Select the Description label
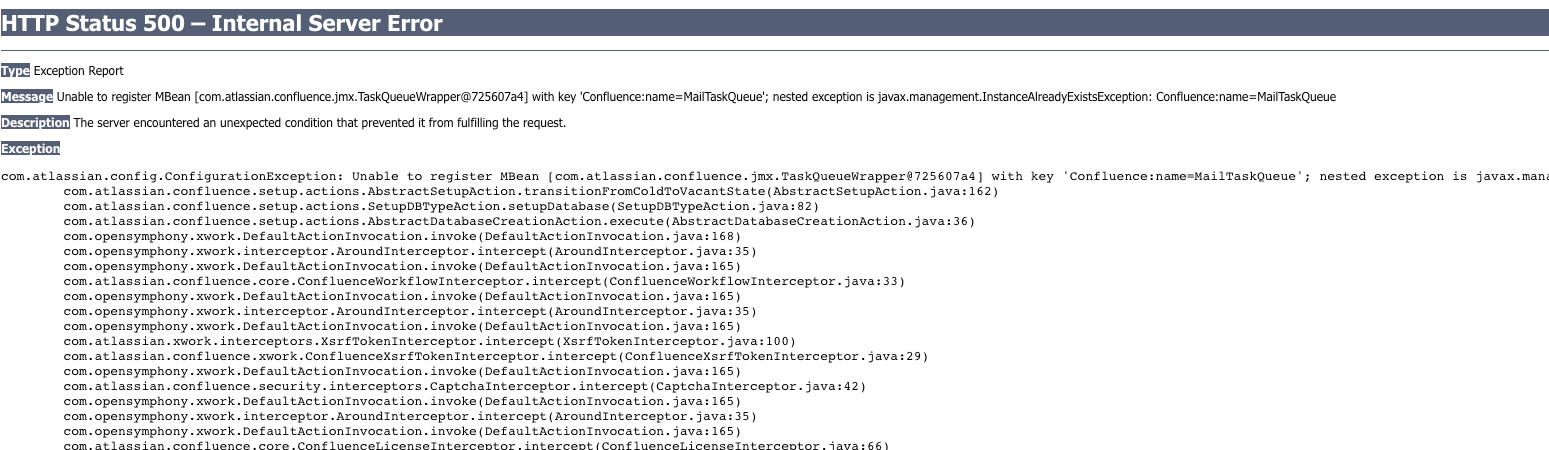 pyautogui.click(x=35, y=123)
